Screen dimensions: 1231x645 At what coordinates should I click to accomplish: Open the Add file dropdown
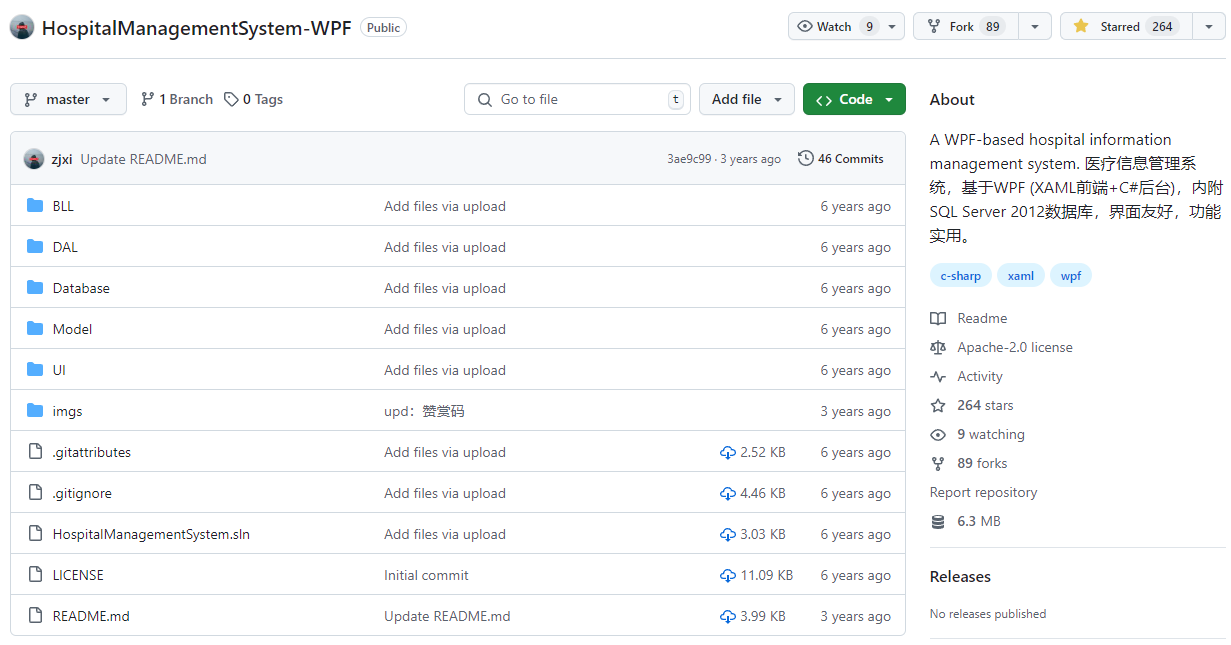click(746, 99)
